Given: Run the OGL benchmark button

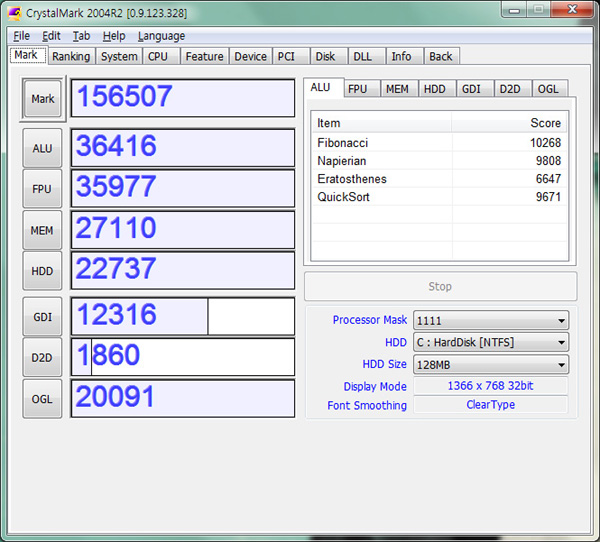Looking at the screenshot, I should (42, 399).
